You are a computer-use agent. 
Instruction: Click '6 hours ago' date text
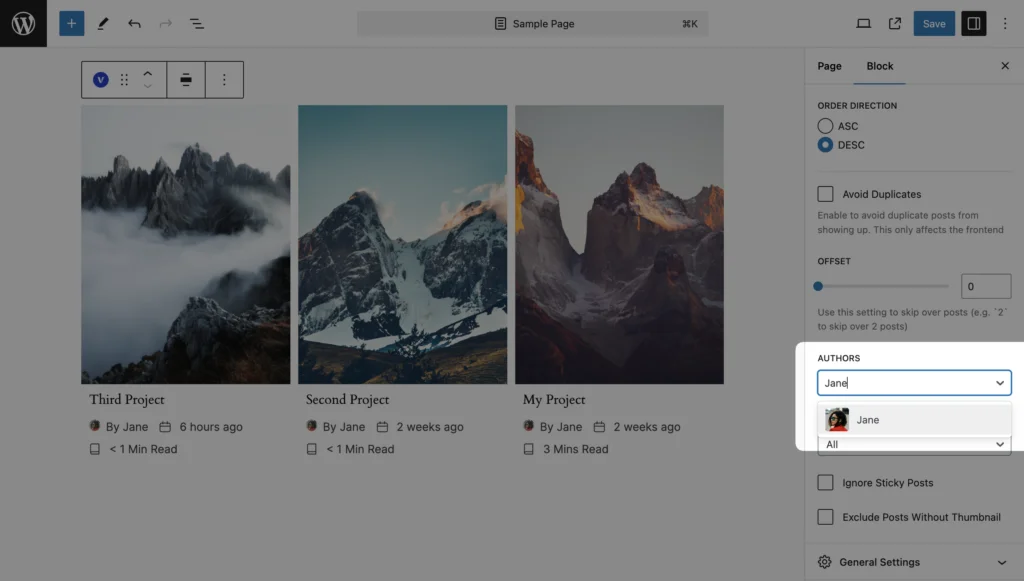tap(211, 427)
